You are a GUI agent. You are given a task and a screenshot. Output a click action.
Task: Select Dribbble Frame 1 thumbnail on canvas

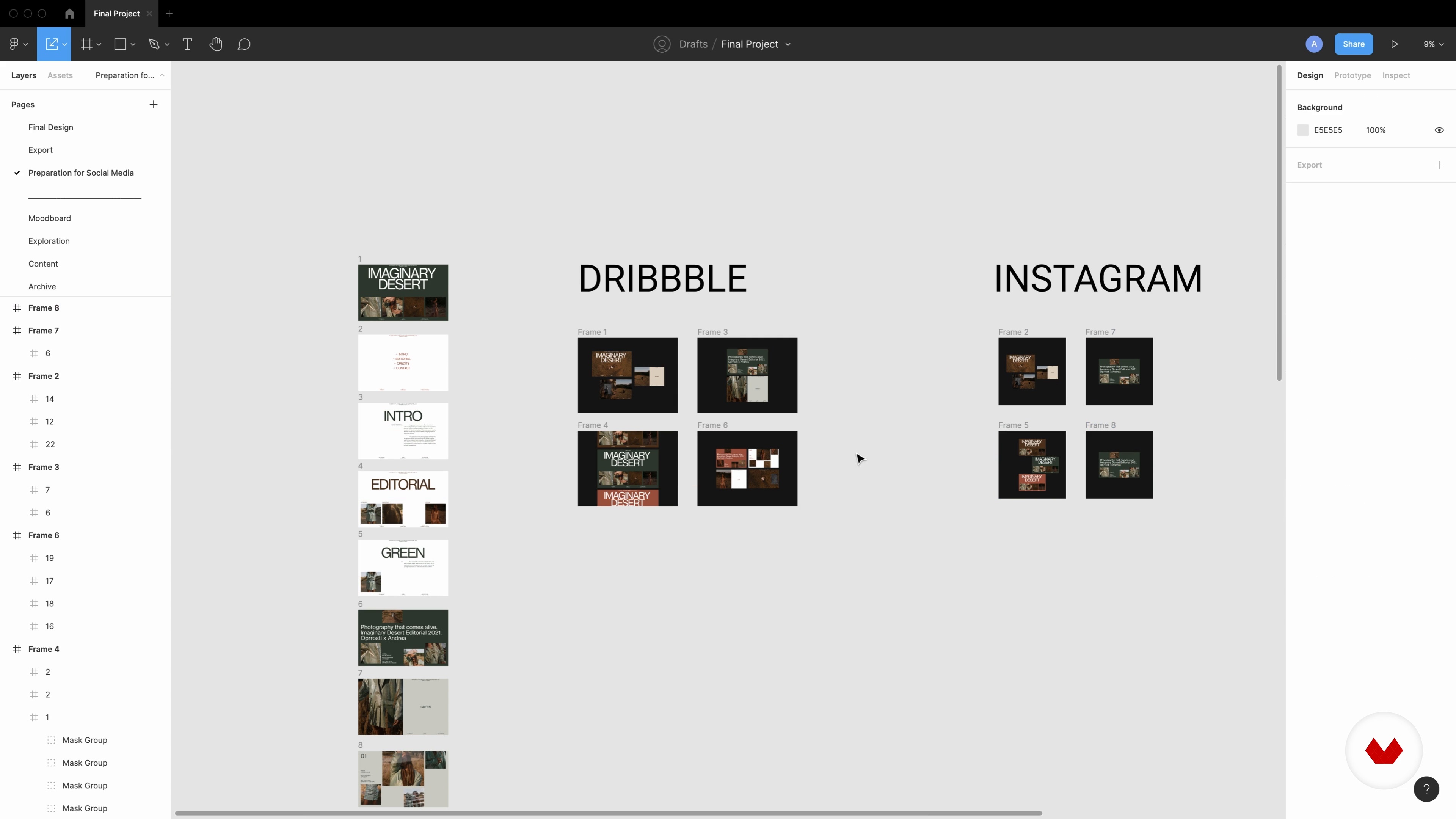tap(628, 375)
